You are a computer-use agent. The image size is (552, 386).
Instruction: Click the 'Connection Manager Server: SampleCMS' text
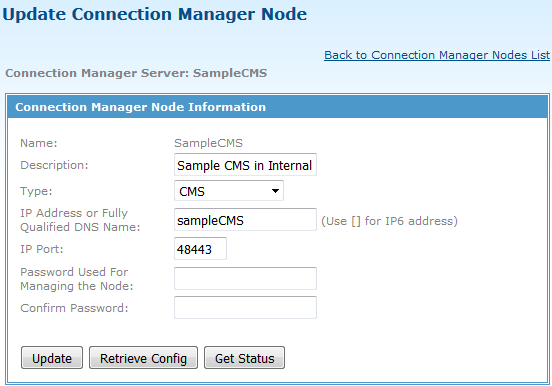point(136,73)
